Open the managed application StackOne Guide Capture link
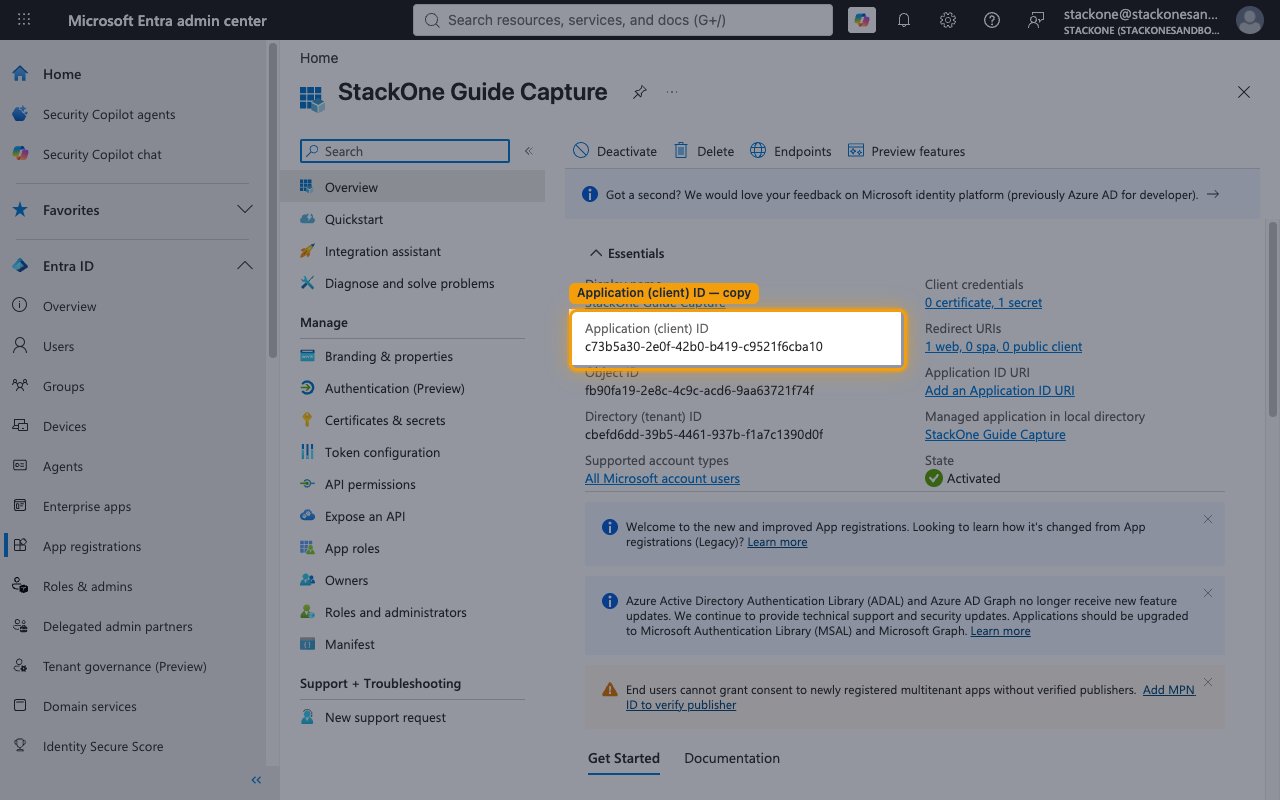Viewport: 1280px width, 800px height. click(x=995, y=434)
